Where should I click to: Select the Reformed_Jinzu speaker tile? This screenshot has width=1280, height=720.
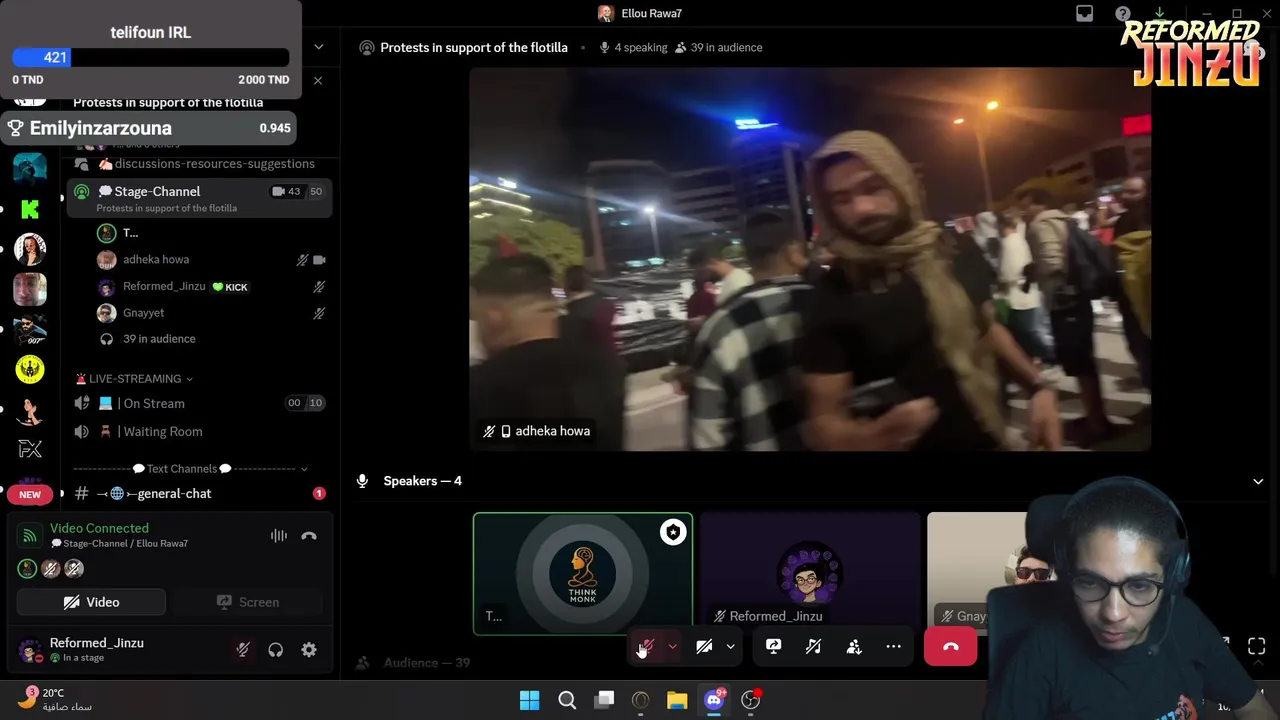pos(810,574)
